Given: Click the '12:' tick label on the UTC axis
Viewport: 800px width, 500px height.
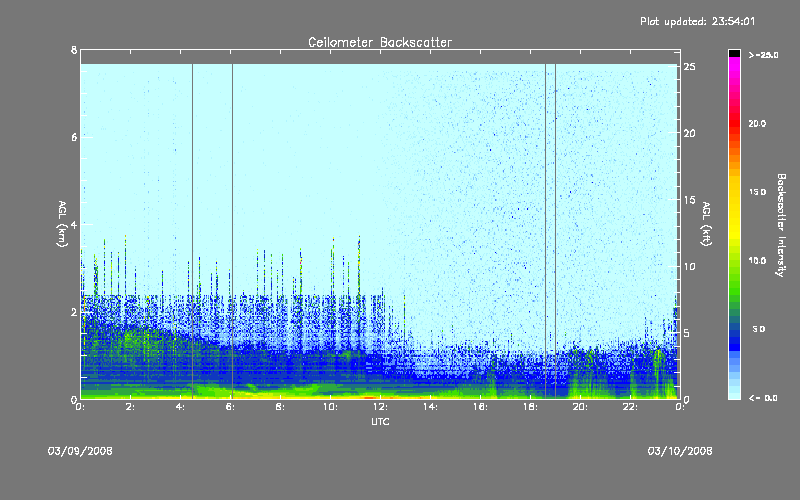Looking at the screenshot, I should (380, 407).
